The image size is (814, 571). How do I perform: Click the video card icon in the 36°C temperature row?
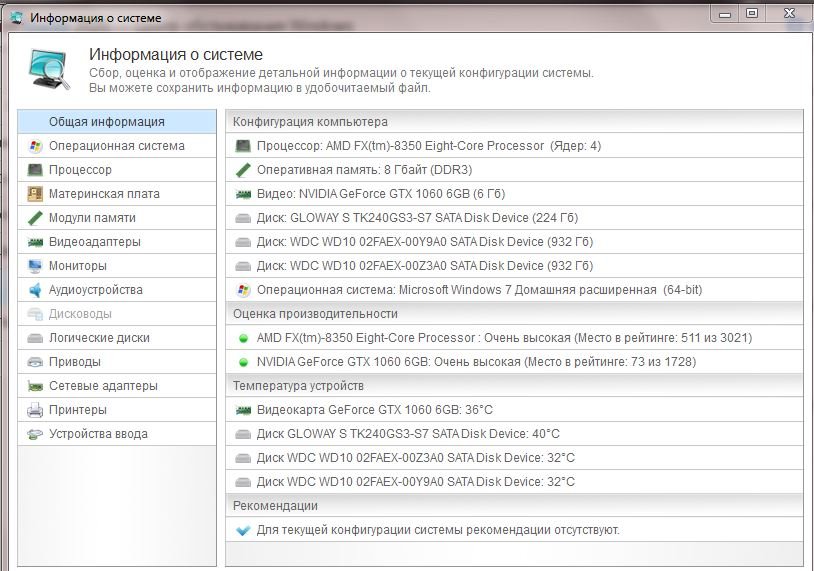[x=242, y=410]
